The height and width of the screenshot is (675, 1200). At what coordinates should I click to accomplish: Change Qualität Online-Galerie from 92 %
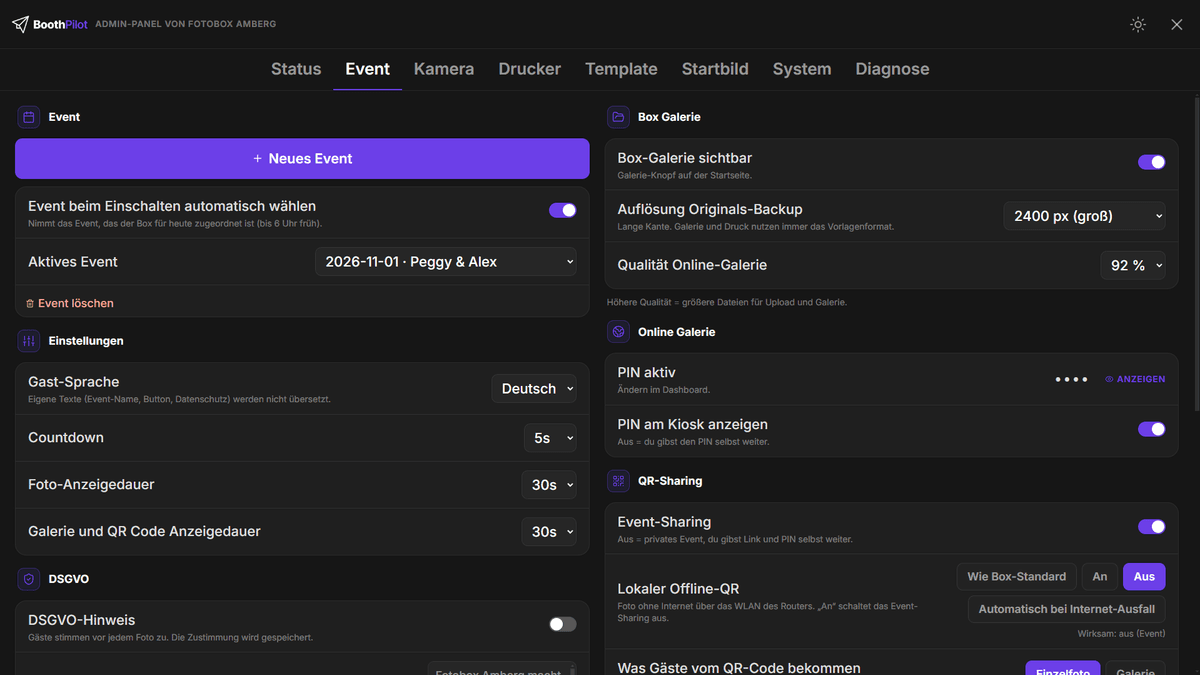[1133, 265]
